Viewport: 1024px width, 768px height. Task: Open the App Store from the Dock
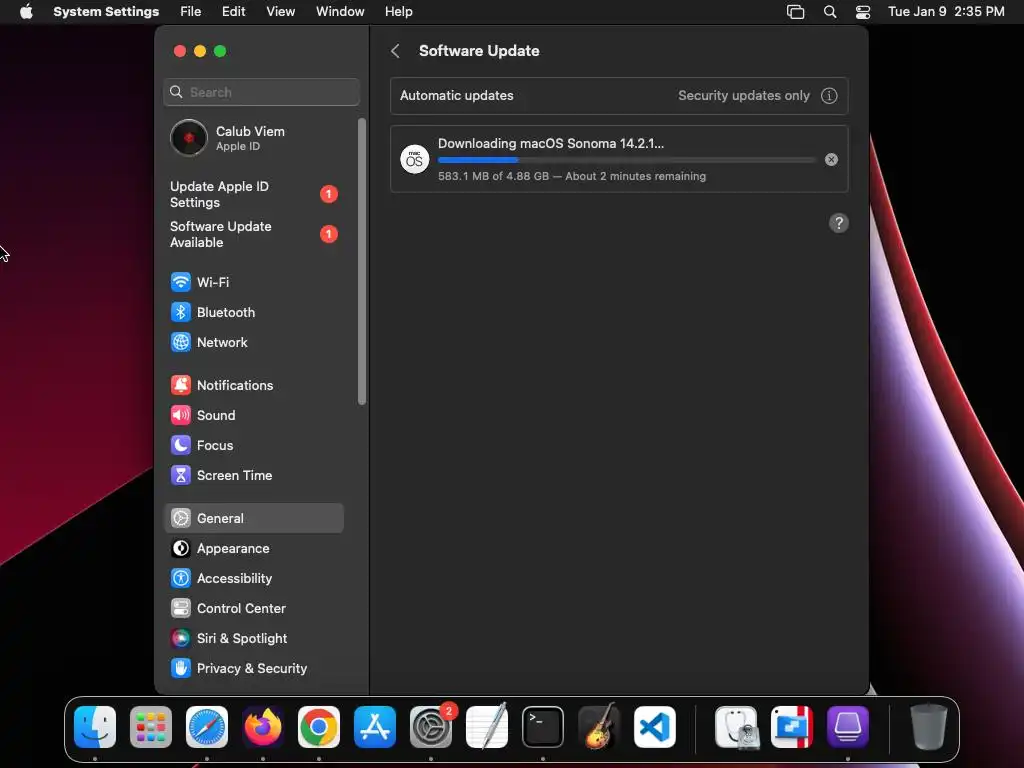click(x=375, y=727)
